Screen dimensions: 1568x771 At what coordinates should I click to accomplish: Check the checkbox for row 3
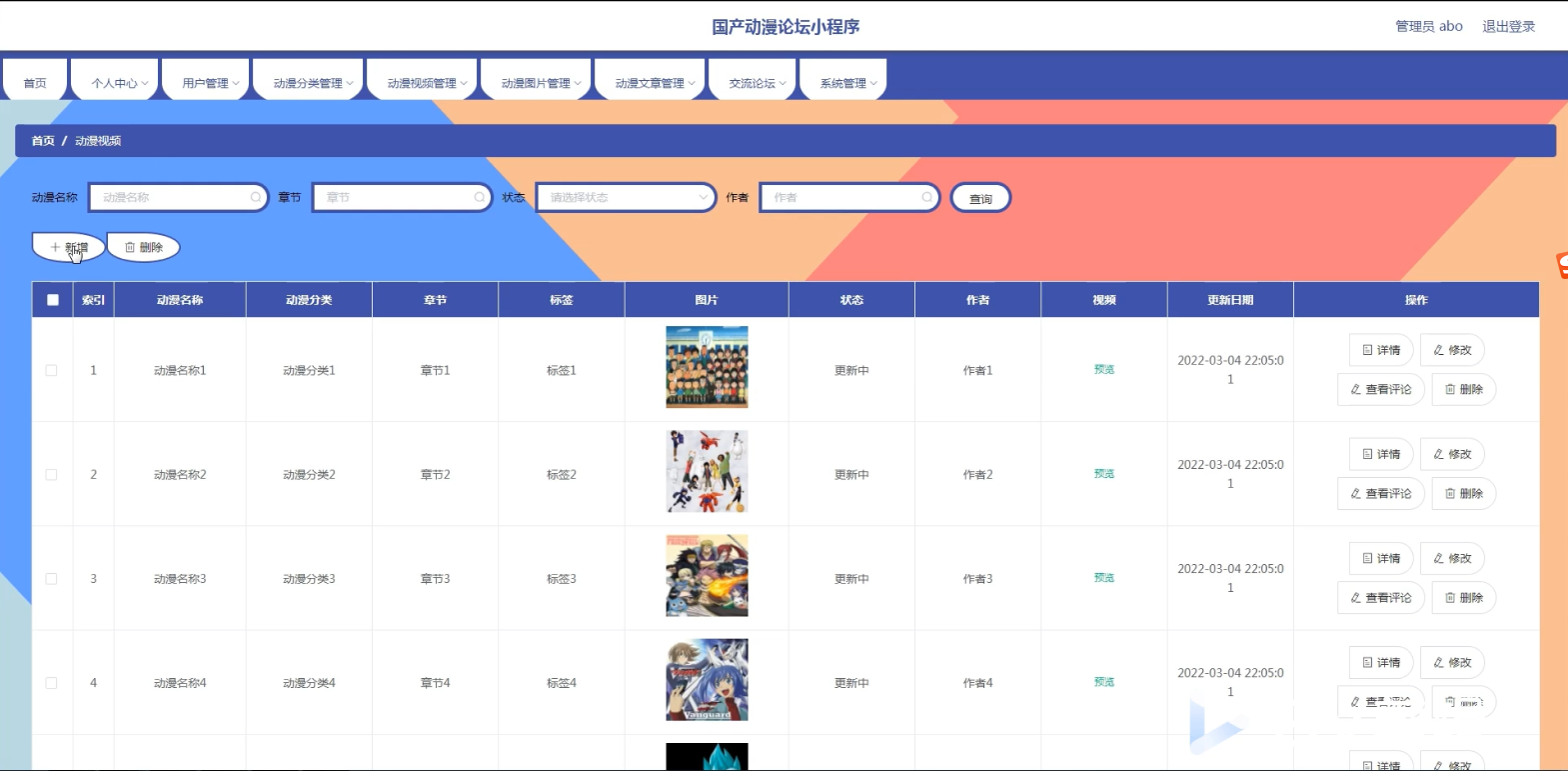tap(51, 579)
